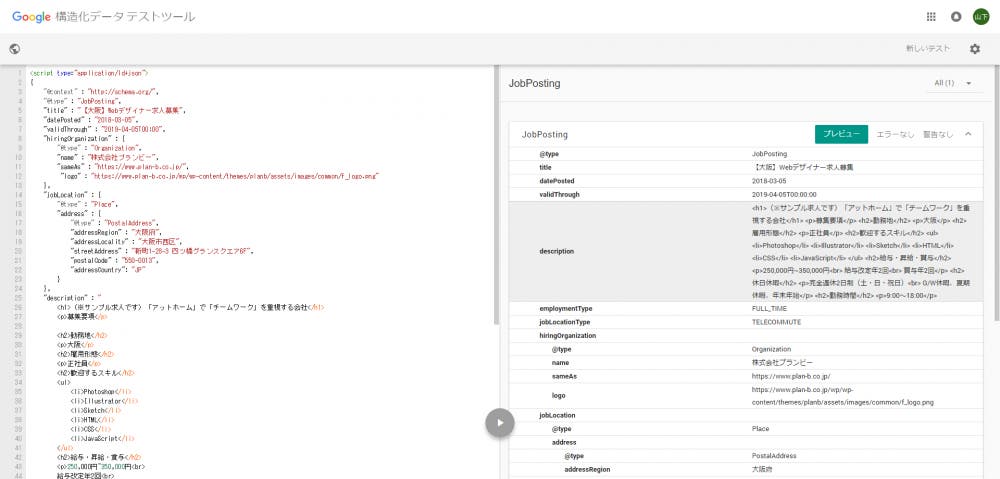Collapse the JobPosting result card
Image resolution: width=1000 pixels, height=479 pixels.
(x=968, y=134)
